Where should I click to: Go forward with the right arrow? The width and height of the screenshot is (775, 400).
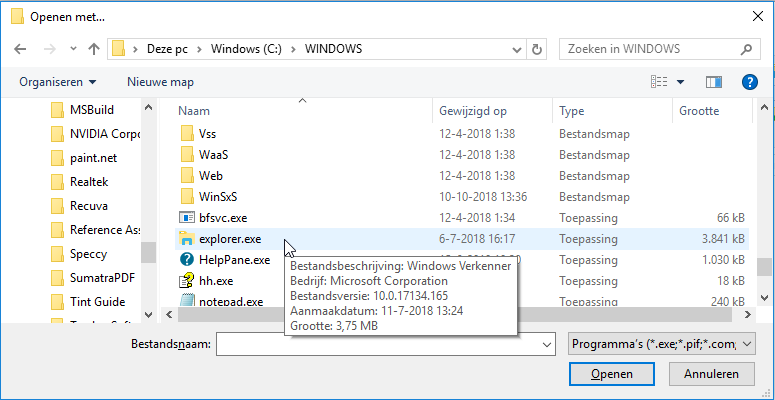49,49
